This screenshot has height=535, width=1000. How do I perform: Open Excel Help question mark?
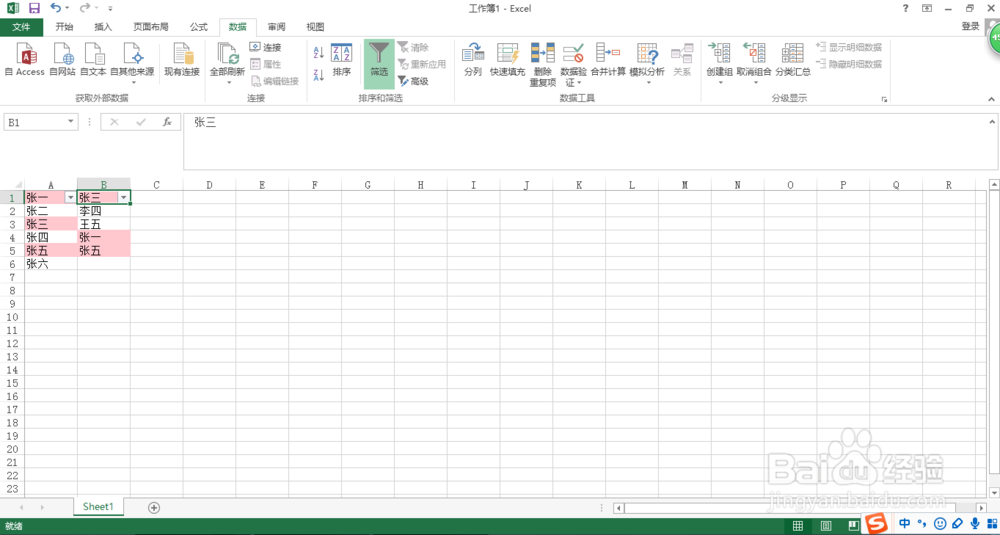(x=905, y=8)
